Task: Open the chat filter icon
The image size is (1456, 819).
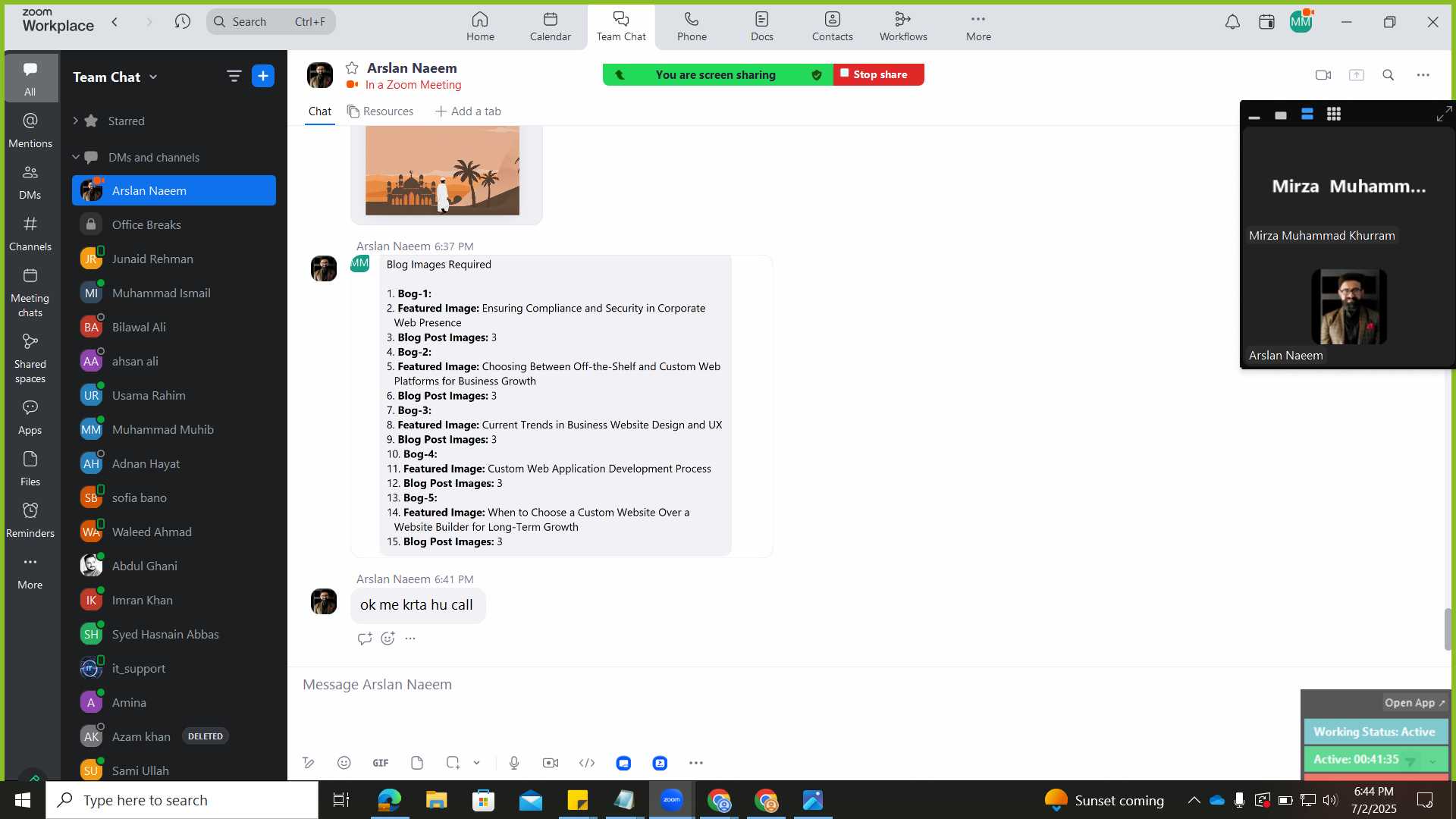Action: (x=234, y=76)
